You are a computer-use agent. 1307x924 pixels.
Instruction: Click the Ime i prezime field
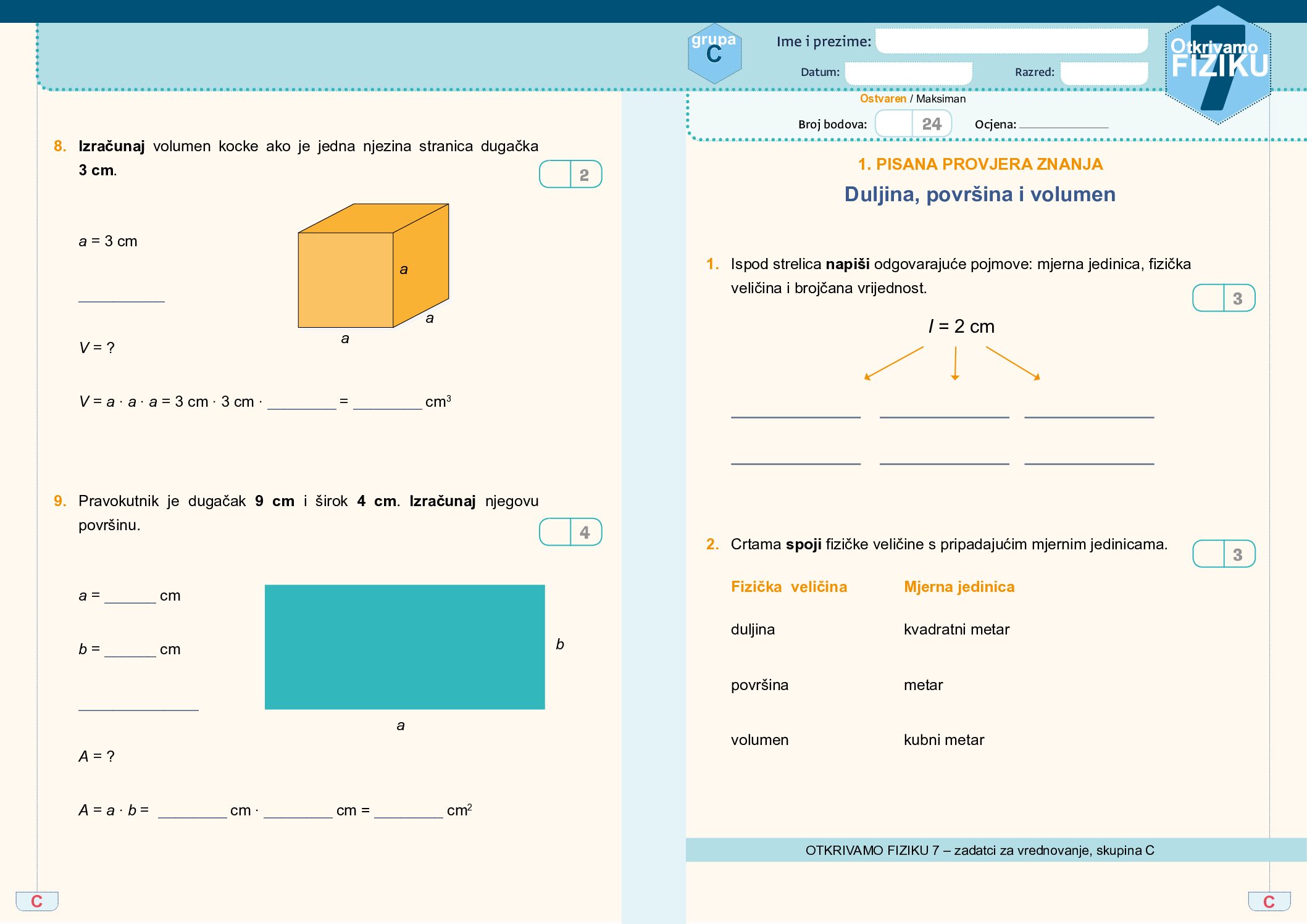pyautogui.click(x=1011, y=41)
